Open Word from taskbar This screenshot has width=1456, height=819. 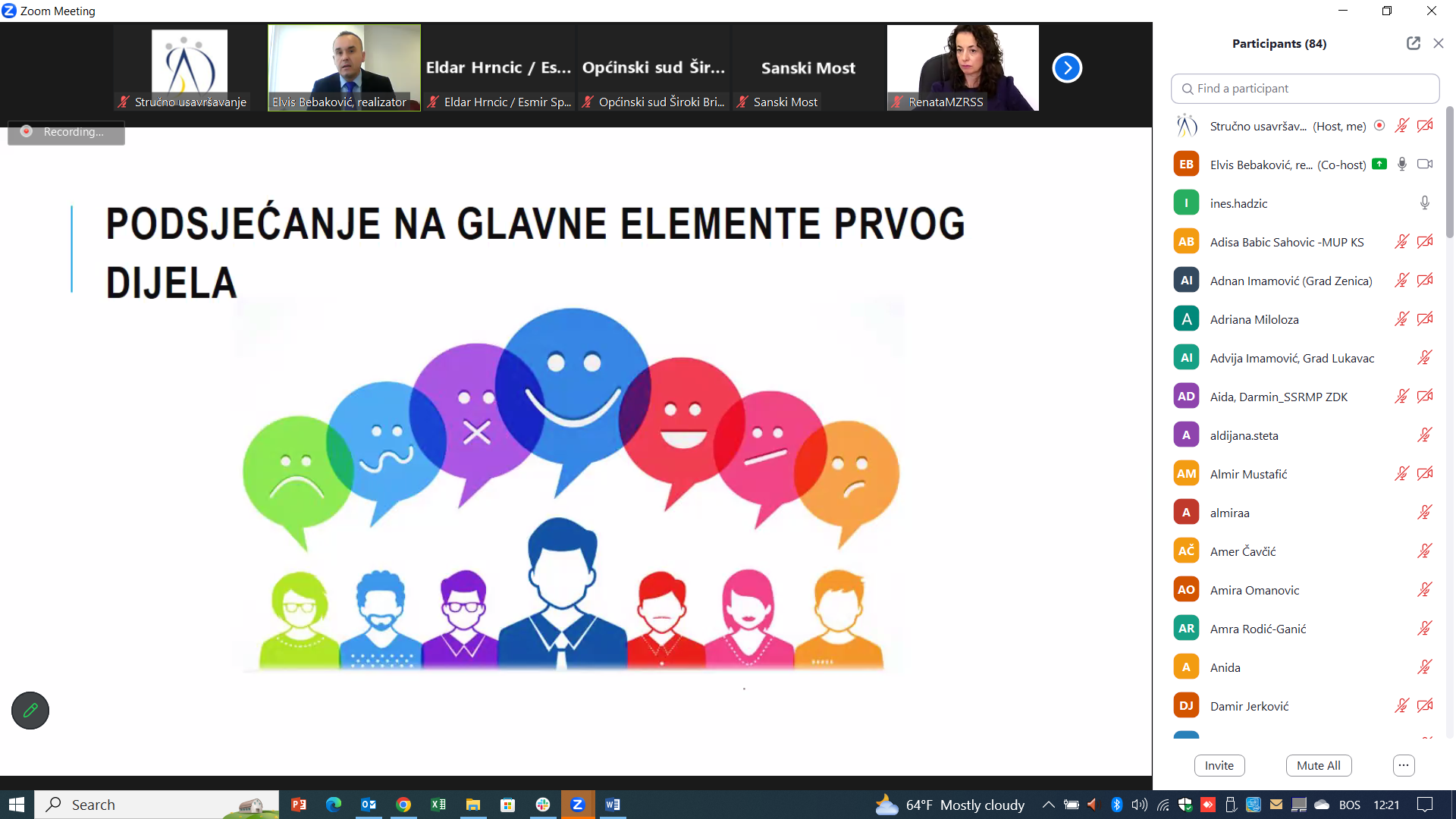613,805
